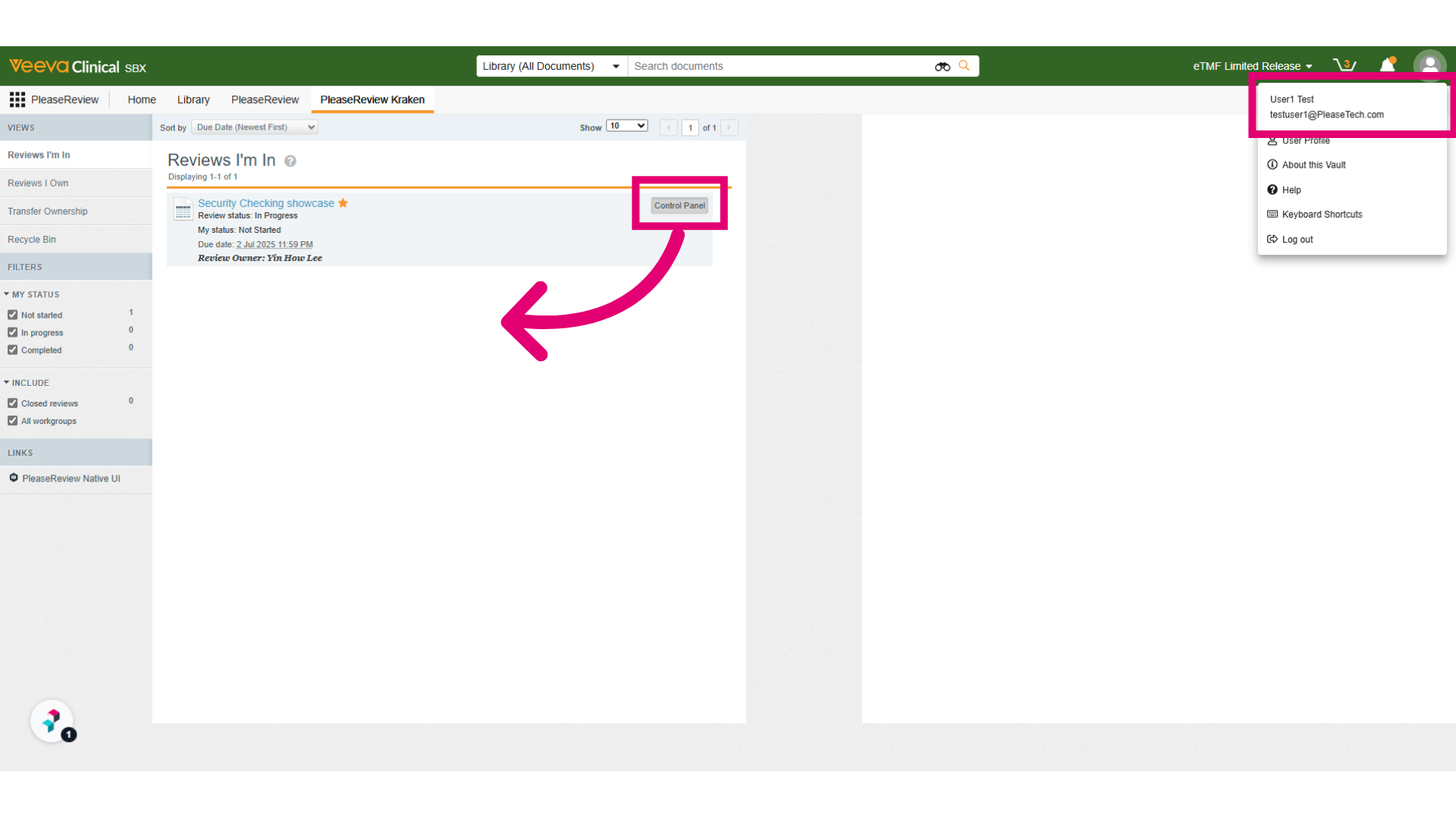The width and height of the screenshot is (1456, 819).
Task: Switch to the PleaseReview tab
Action: tap(265, 99)
